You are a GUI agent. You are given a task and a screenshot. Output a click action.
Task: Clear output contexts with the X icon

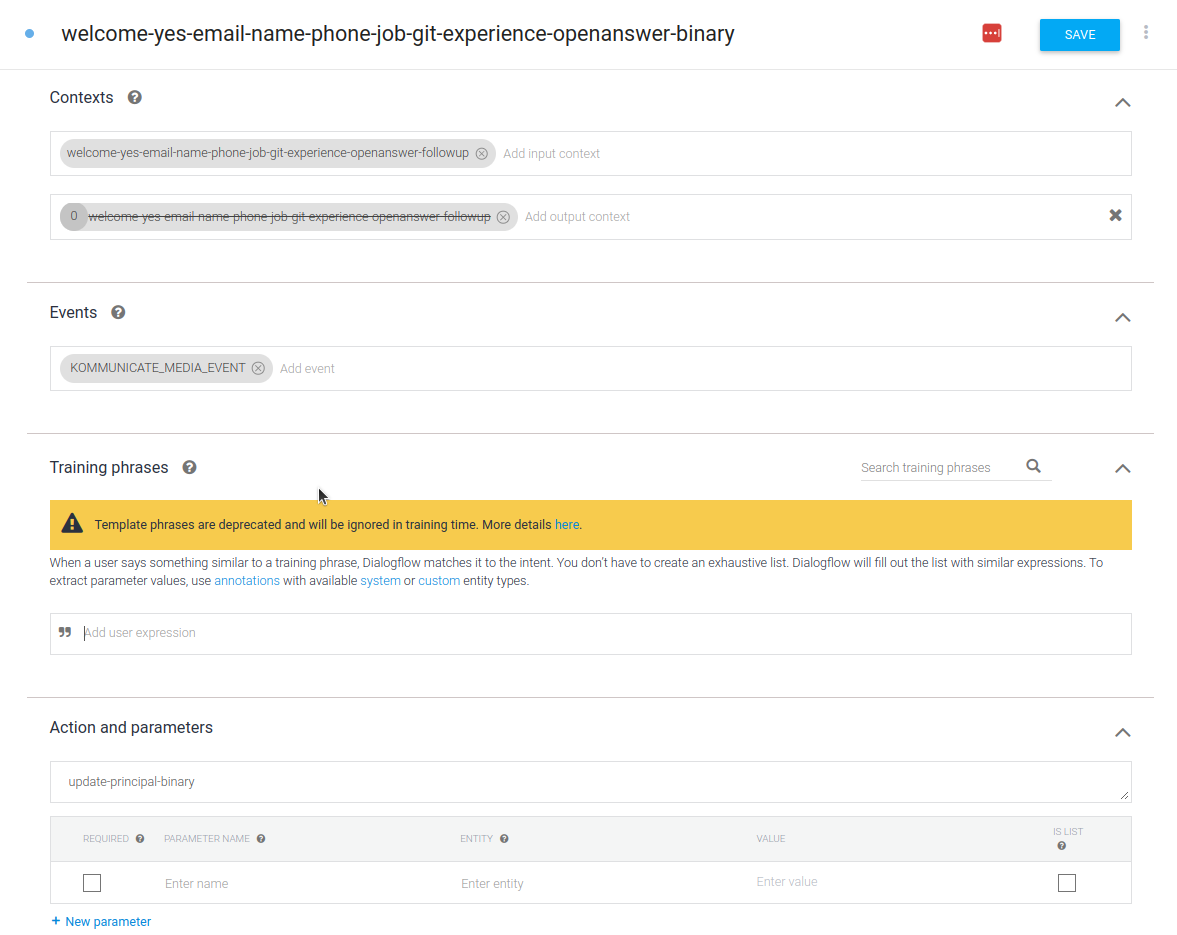(1115, 216)
